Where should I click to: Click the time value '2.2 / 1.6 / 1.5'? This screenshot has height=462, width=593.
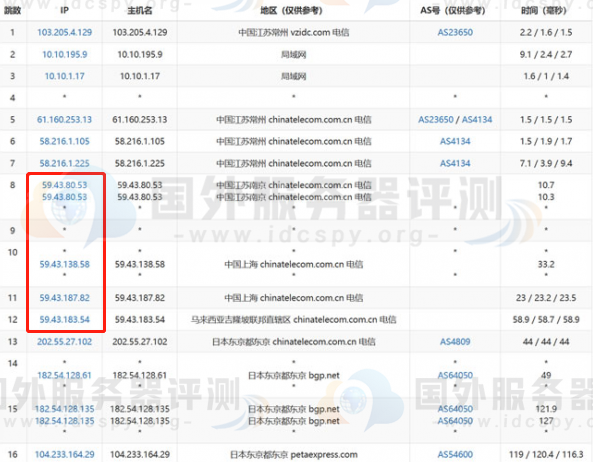pyautogui.click(x=546, y=33)
